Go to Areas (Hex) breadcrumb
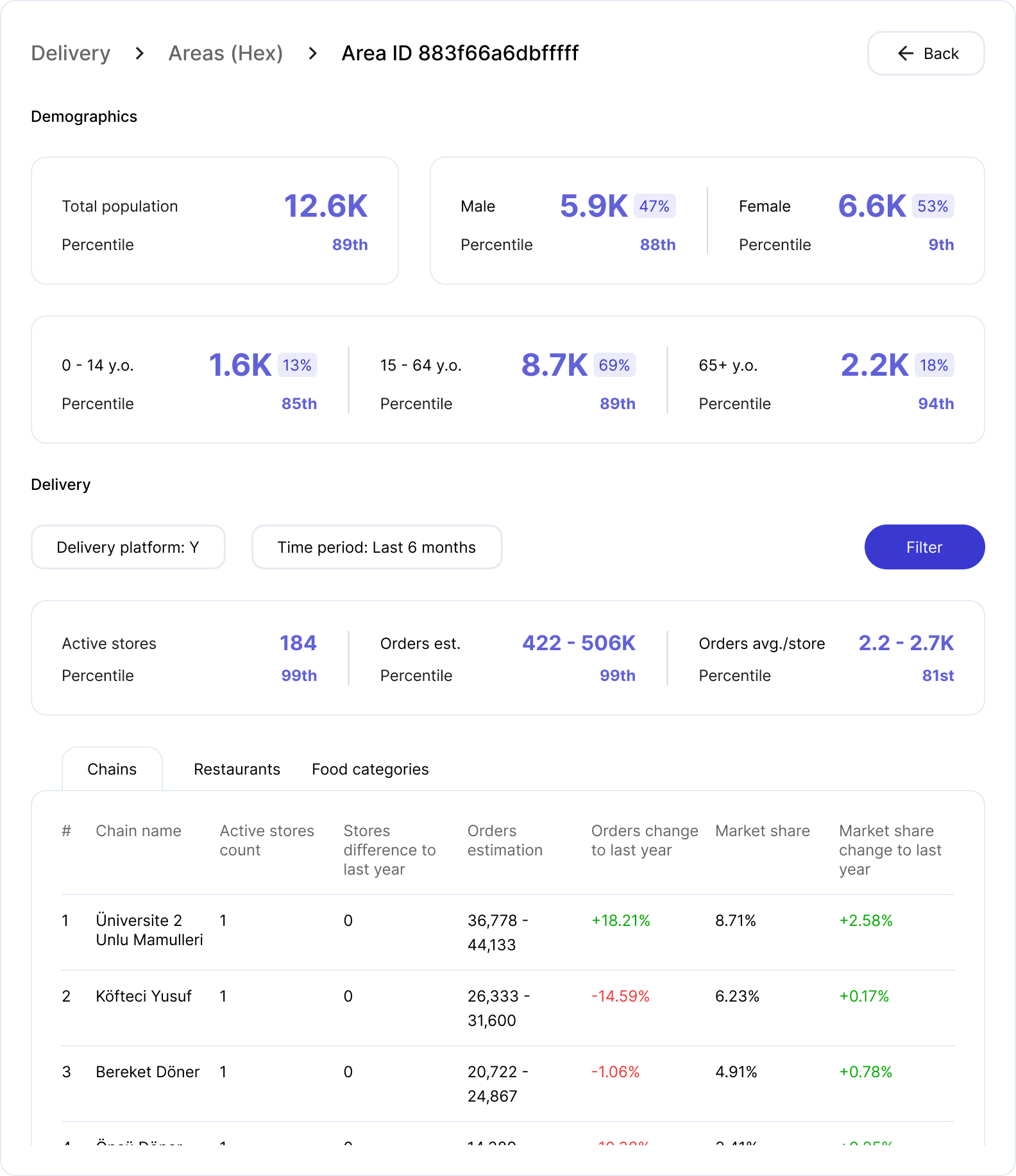 (225, 53)
